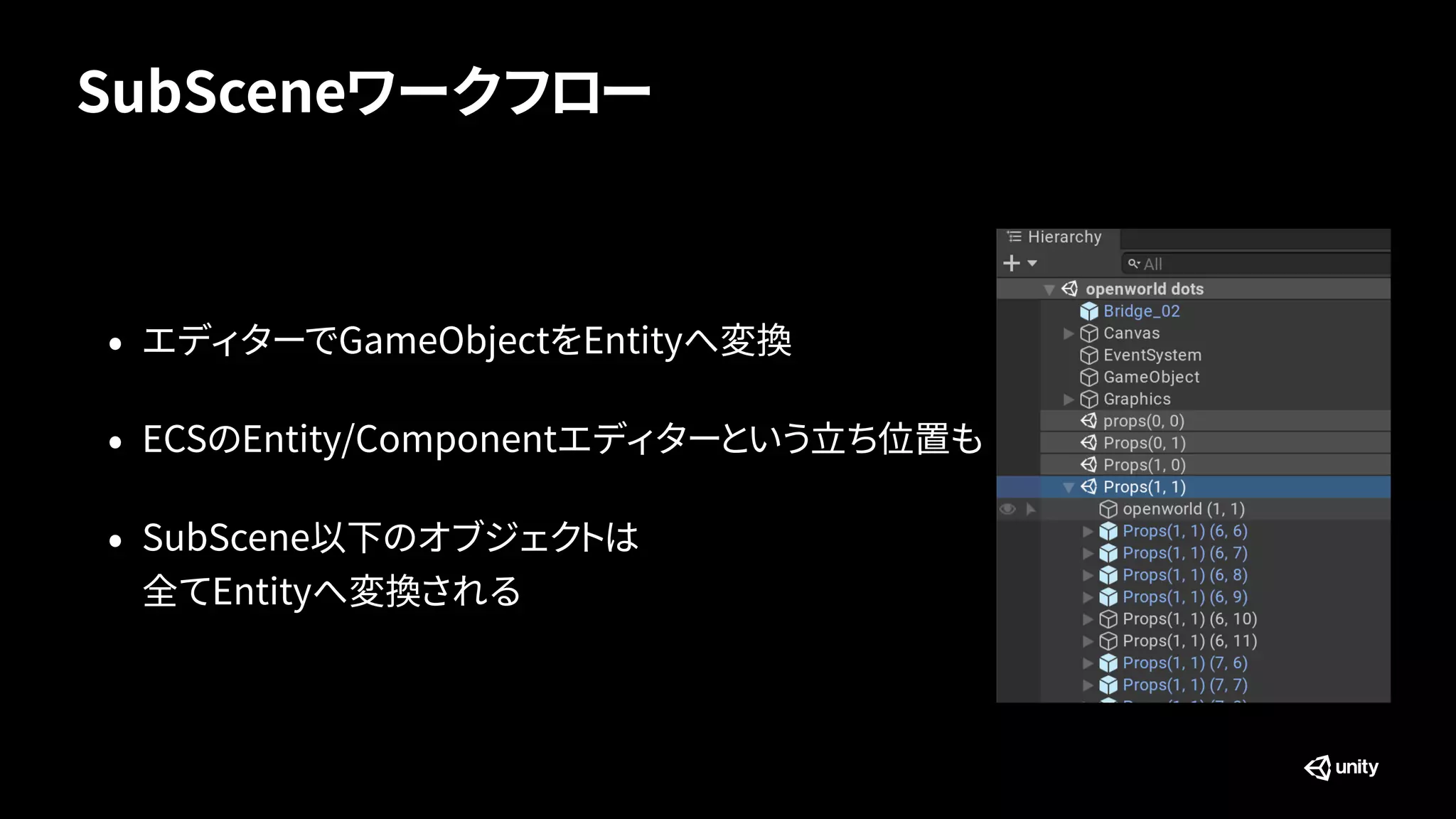Click the cube icon beside EventSystem

(1089, 355)
